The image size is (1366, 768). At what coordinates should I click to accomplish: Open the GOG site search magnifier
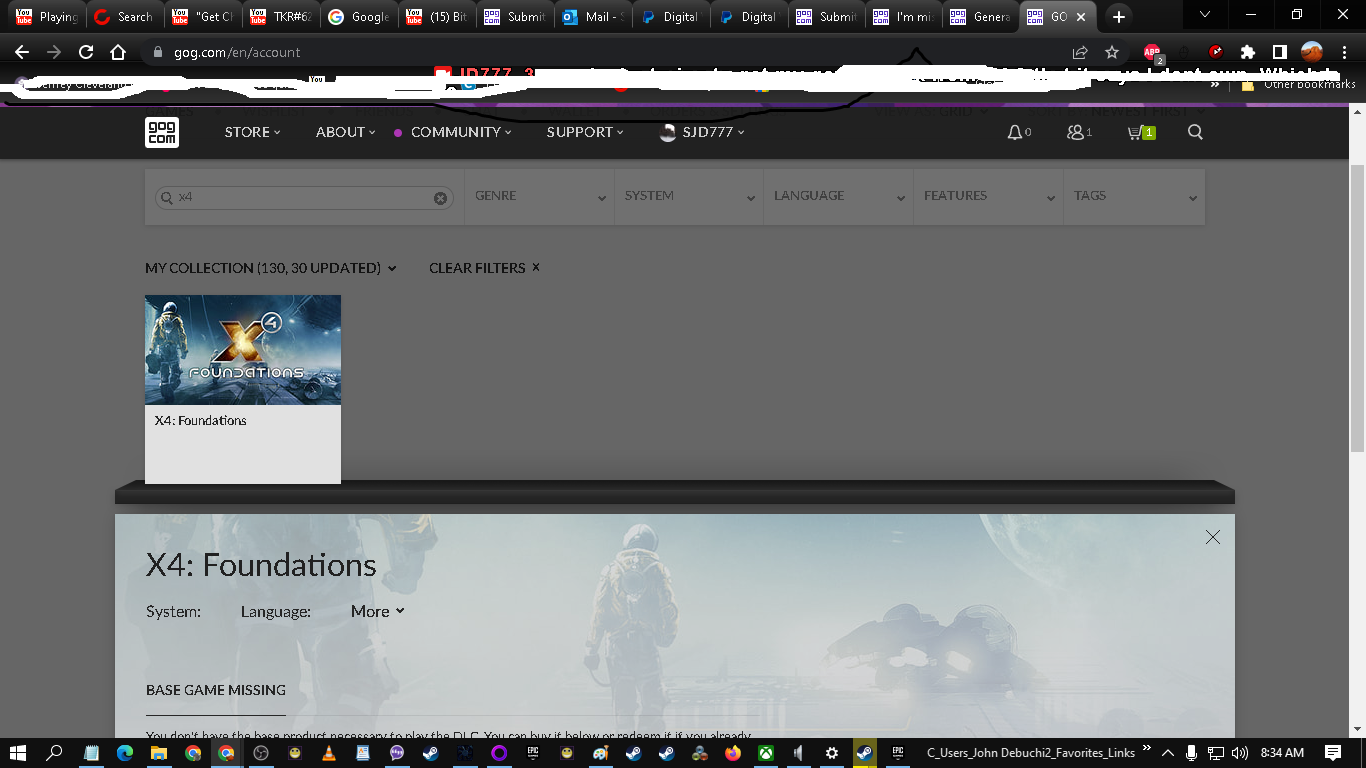(1195, 132)
